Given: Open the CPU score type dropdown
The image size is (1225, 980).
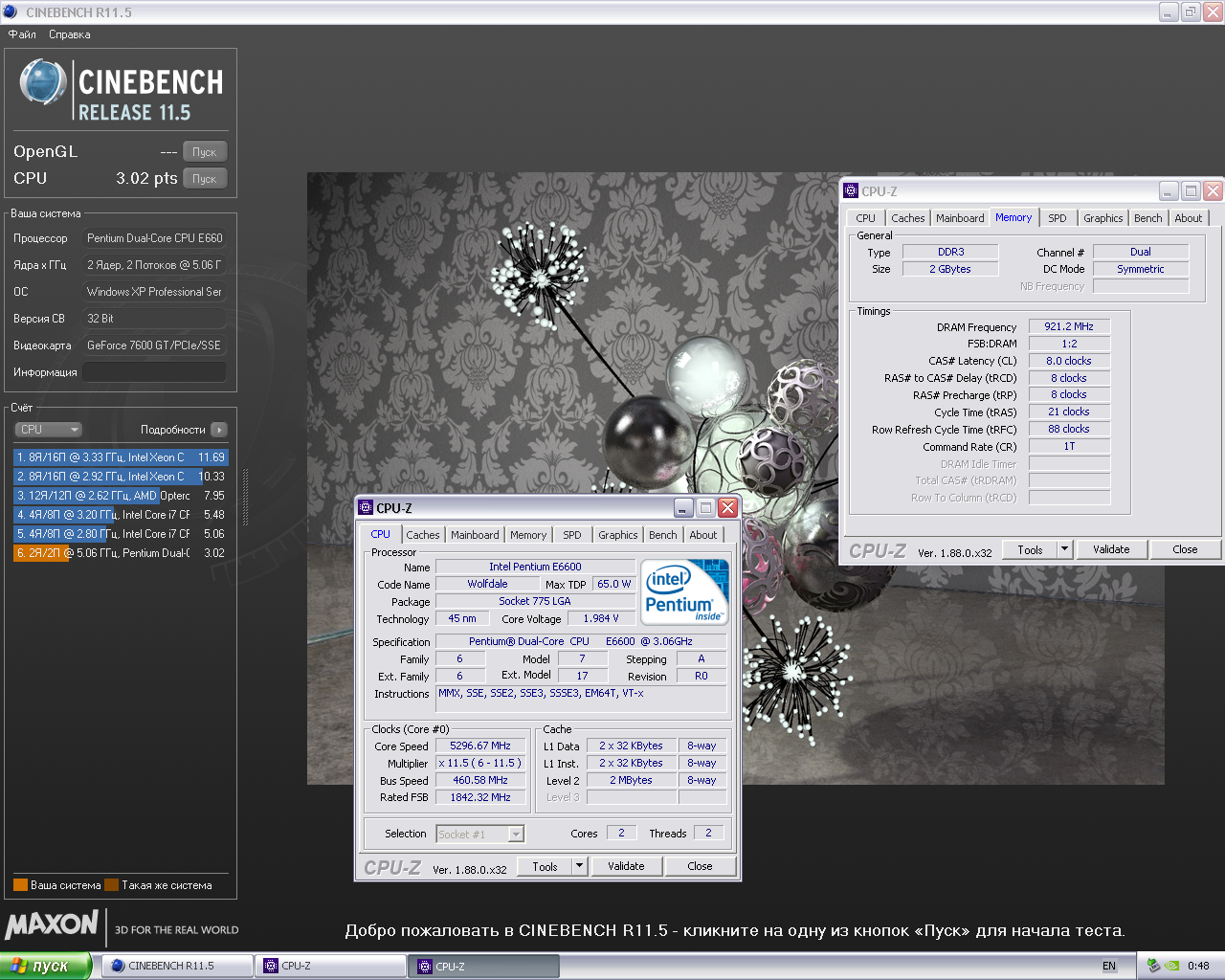Looking at the screenshot, I should (50, 430).
